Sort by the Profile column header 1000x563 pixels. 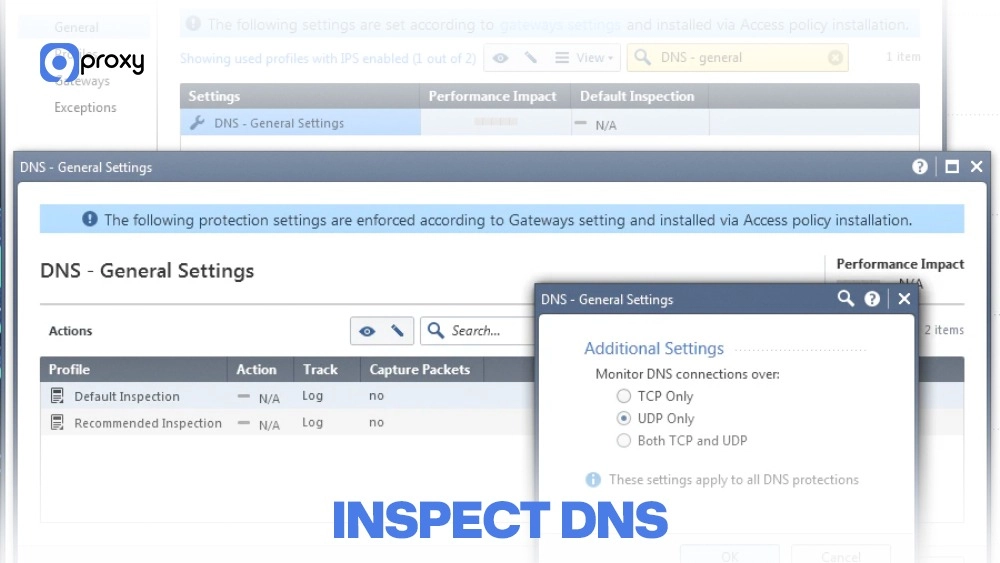tap(133, 369)
